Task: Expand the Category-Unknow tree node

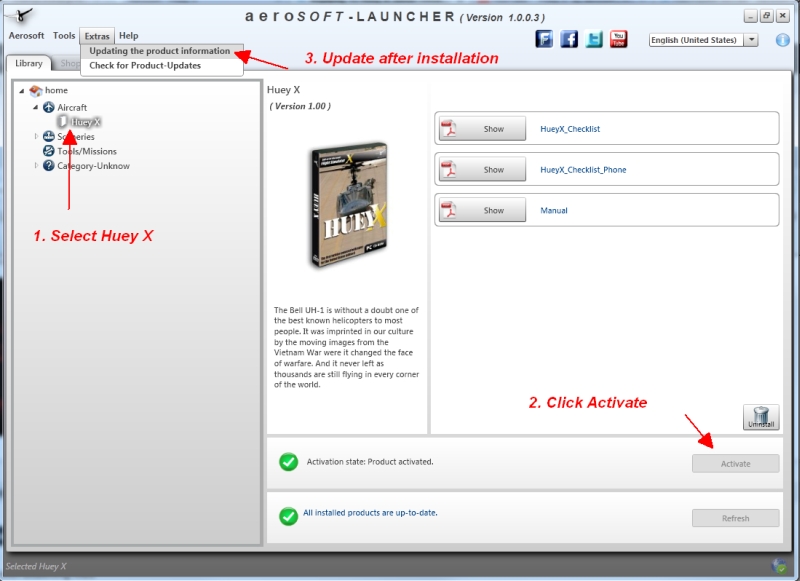Action: point(36,166)
